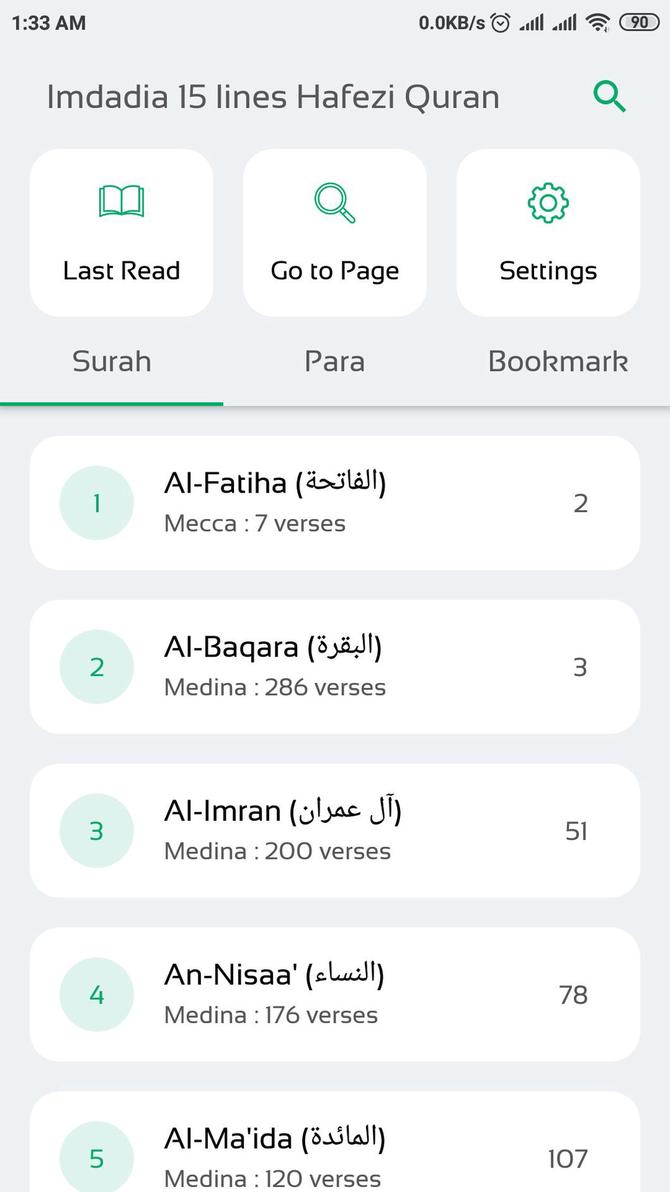Tap the app title Imdadia 15 lines Hafezi Quran
The width and height of the screenshot is (670, 1192).
(273, 97)
